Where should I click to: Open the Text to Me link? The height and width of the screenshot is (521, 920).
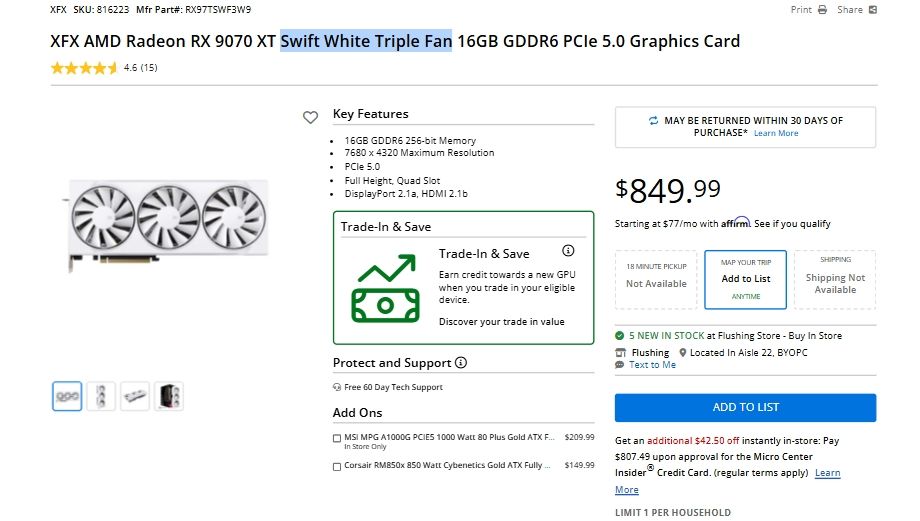(x=652, y=365)
